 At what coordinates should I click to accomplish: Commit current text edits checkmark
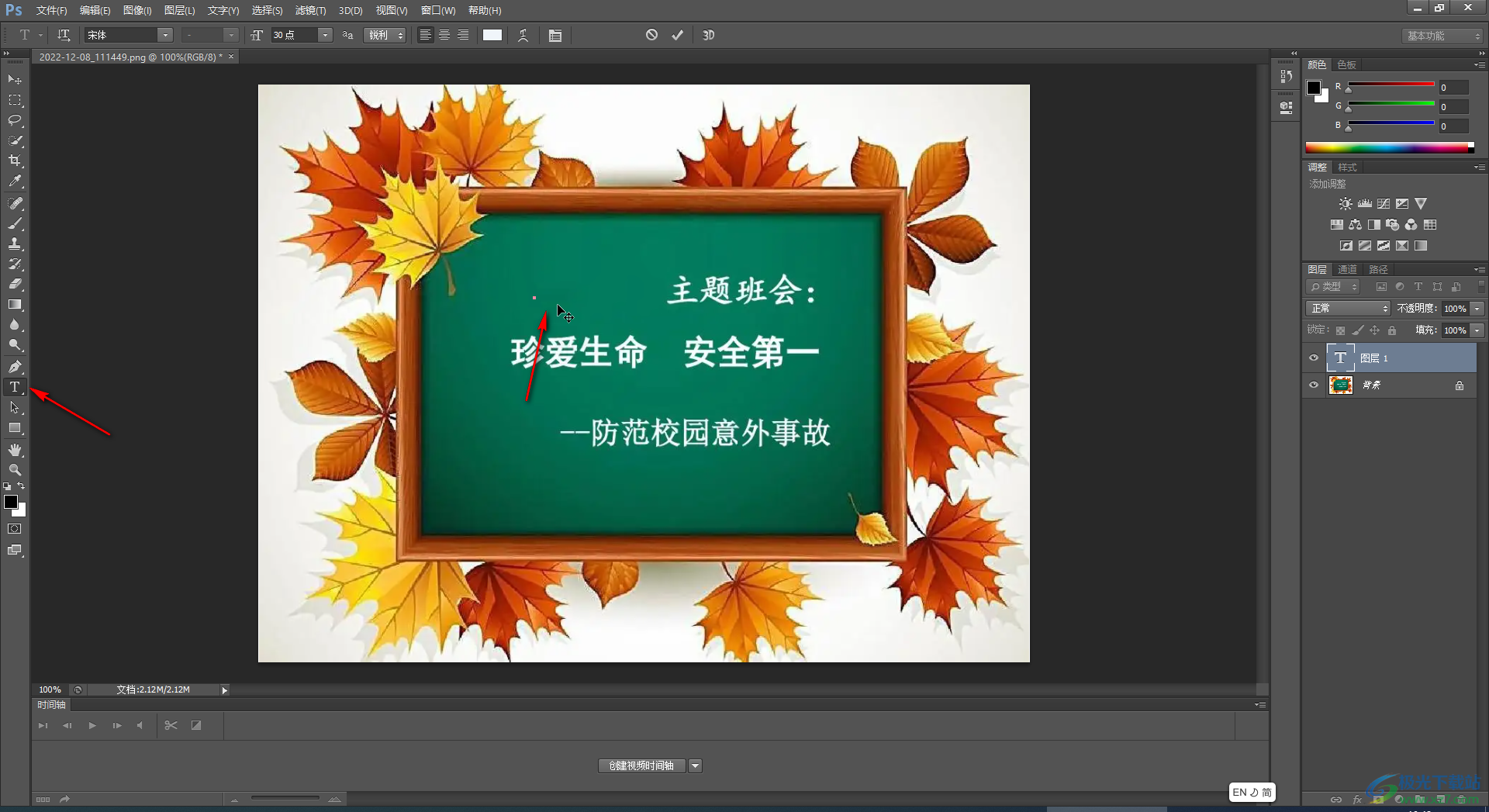[677, 35]
